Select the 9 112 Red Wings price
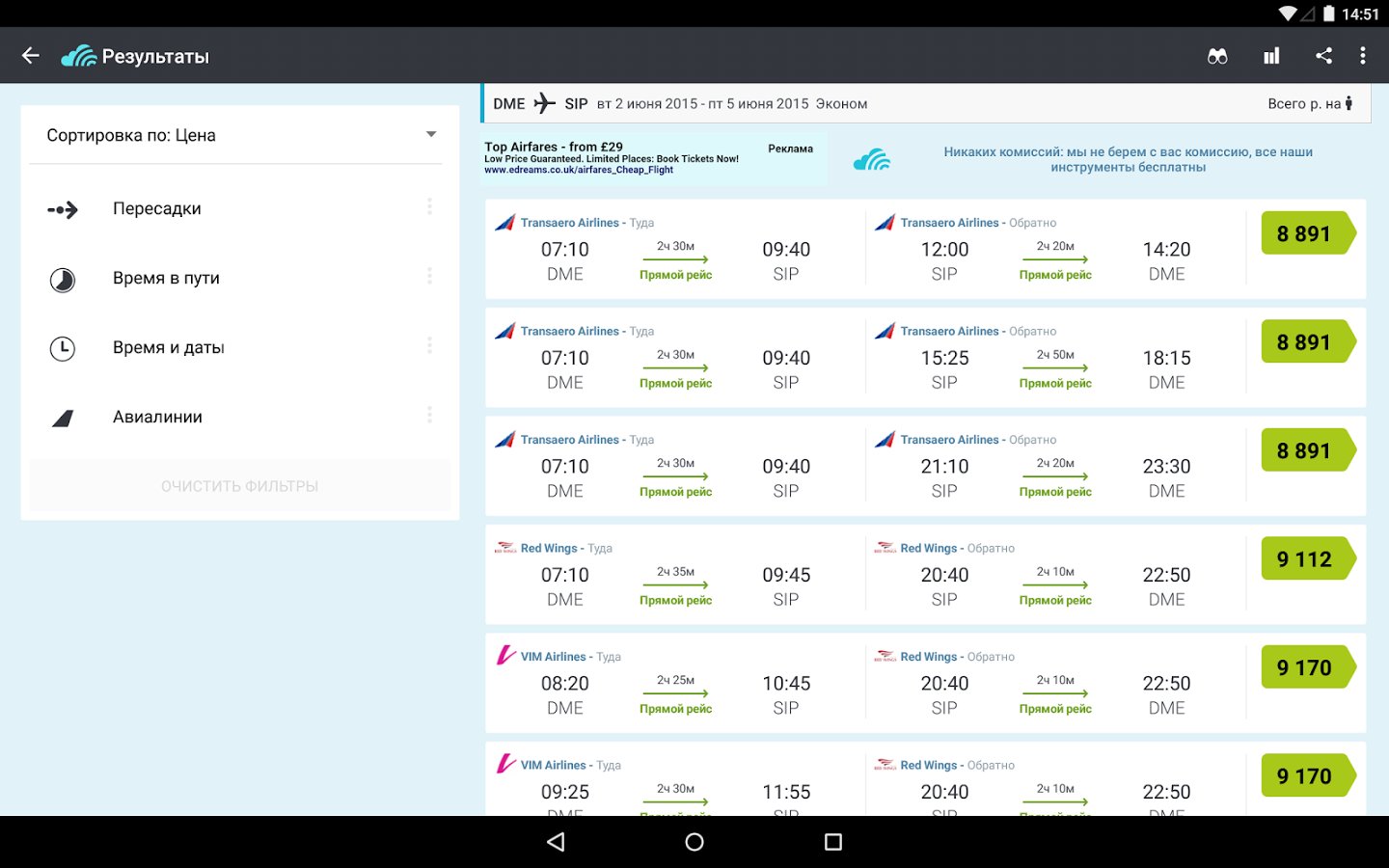This screenshot has width=1389, height=868. pyautogui.click(x=1309, y=559)
